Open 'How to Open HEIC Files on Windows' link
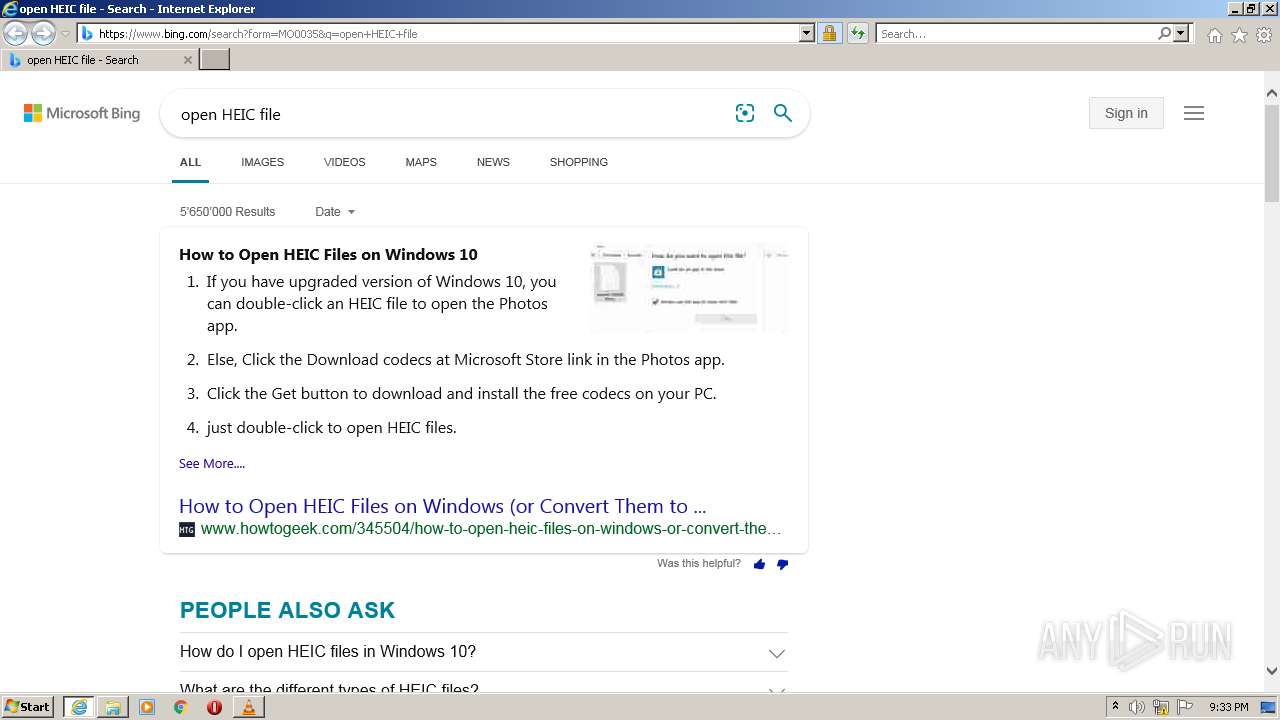Viewport: 1280px width, 720px height. tap(442, 506)
